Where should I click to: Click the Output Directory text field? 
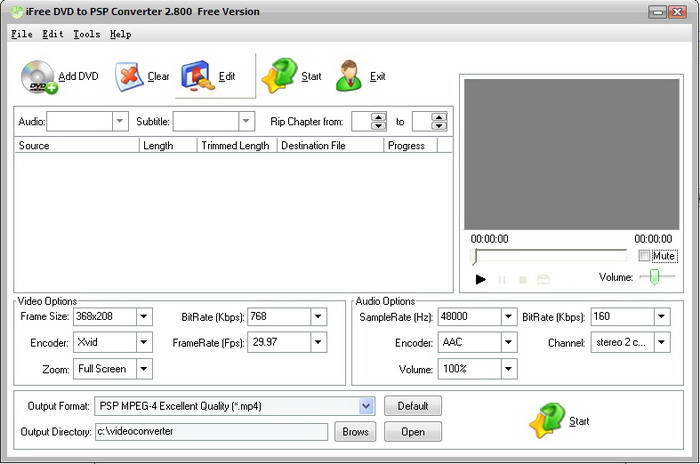coord(211,432)
